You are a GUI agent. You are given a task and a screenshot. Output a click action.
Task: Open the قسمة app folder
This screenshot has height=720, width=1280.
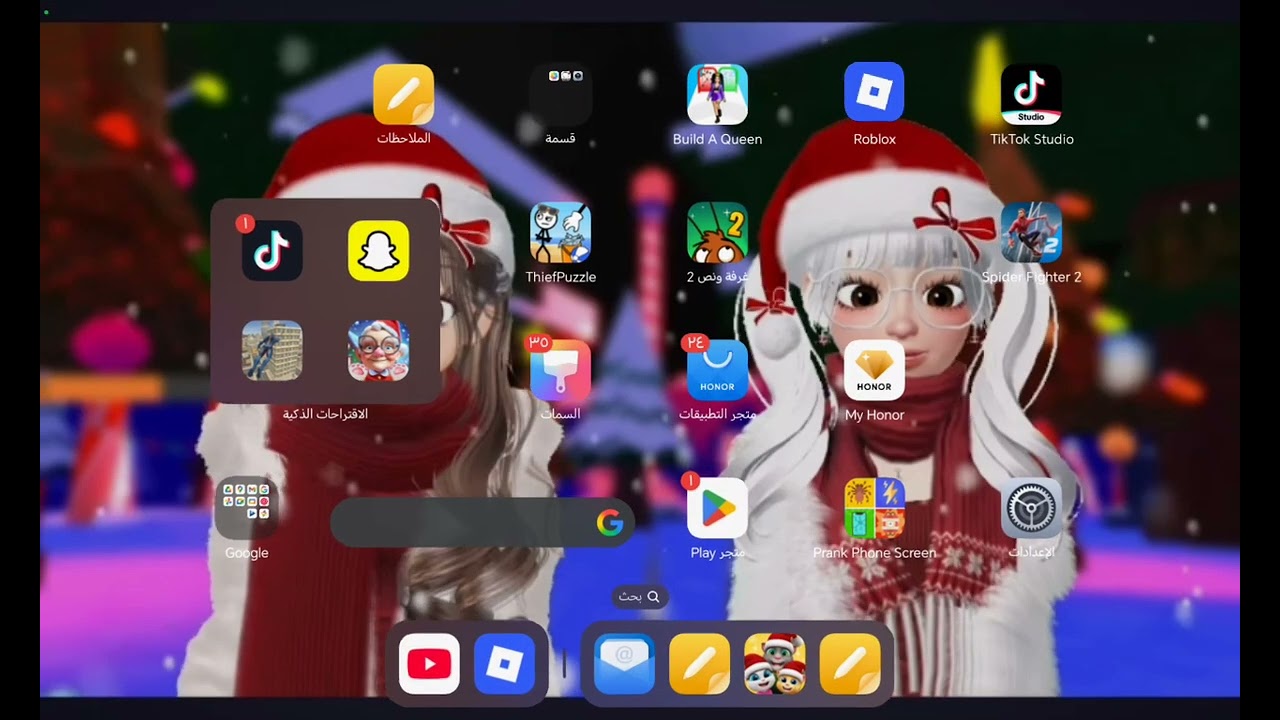(x=560, y=95)
